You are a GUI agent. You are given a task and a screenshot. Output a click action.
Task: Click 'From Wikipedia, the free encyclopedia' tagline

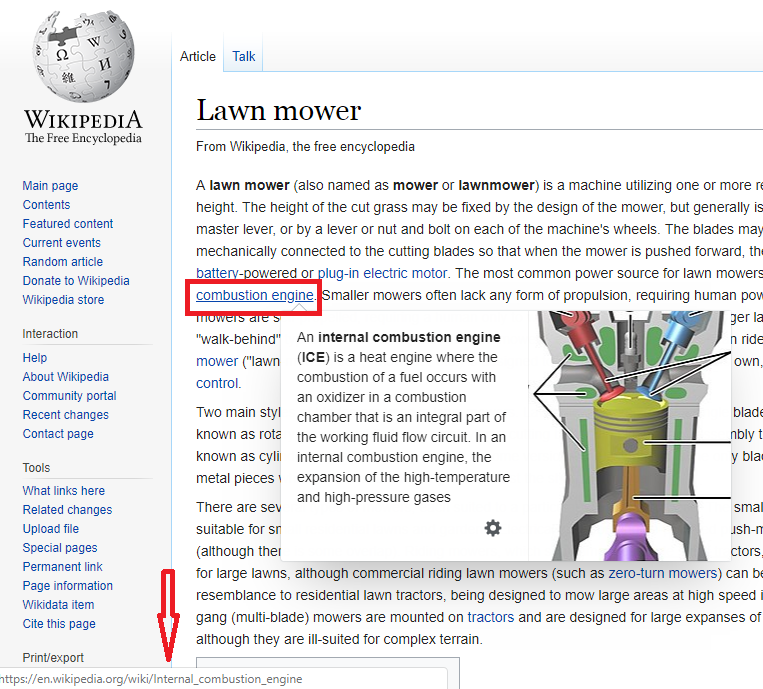(x=305, y=146)
